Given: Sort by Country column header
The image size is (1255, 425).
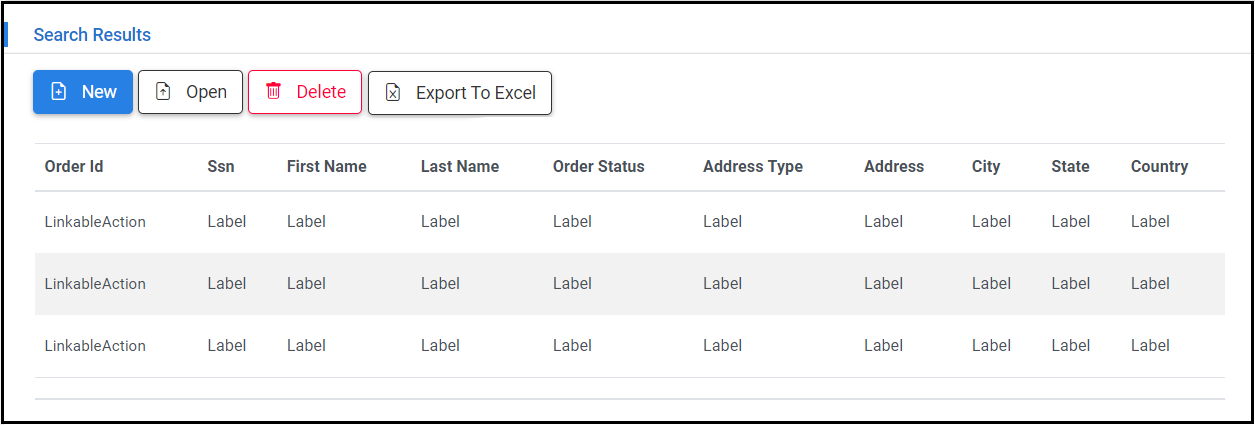Looking at the screenshot, I should click(x=1159, y=167).
